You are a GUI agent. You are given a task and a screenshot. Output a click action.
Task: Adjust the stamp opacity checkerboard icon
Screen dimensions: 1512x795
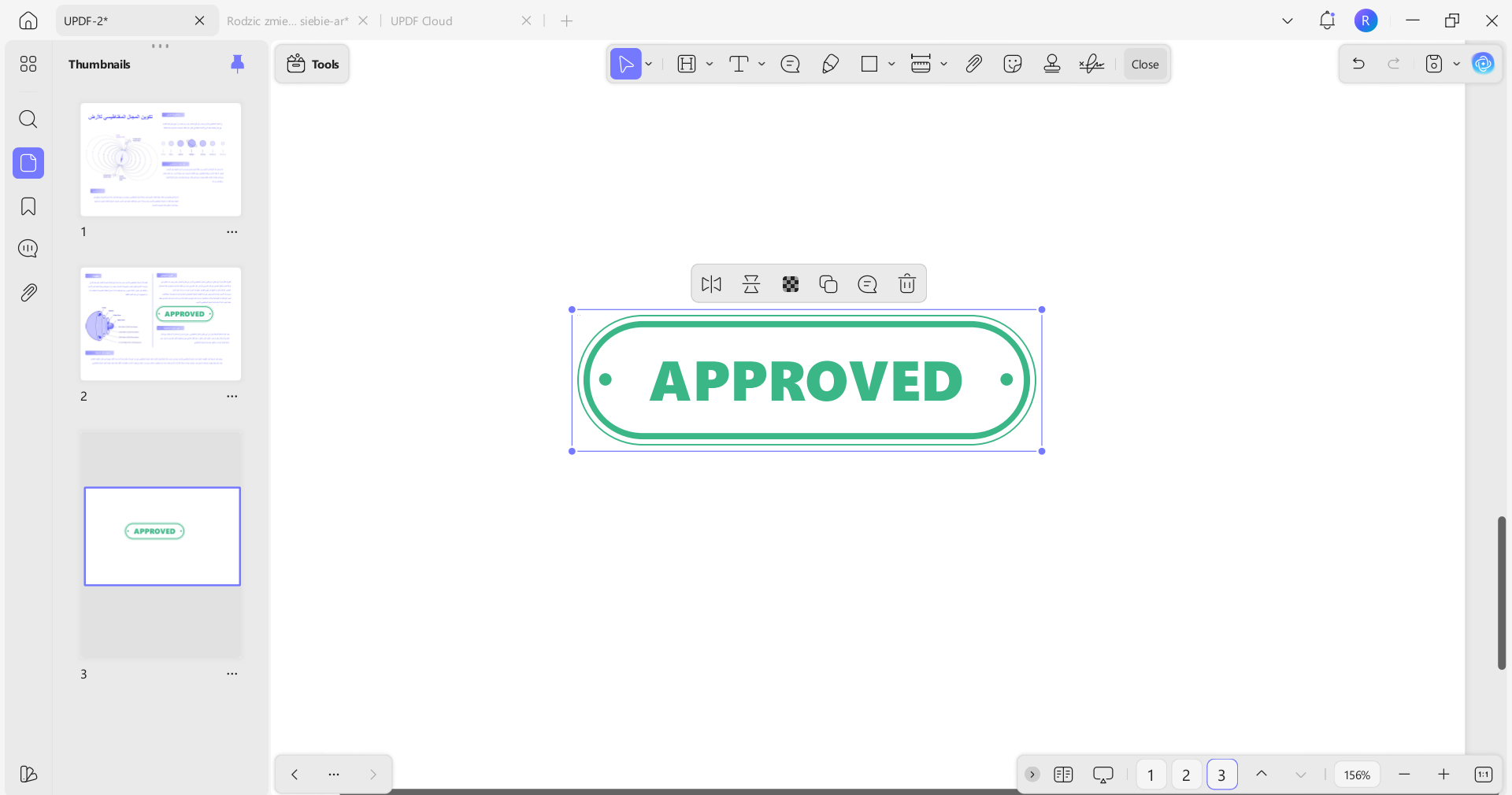coord(791,284)
